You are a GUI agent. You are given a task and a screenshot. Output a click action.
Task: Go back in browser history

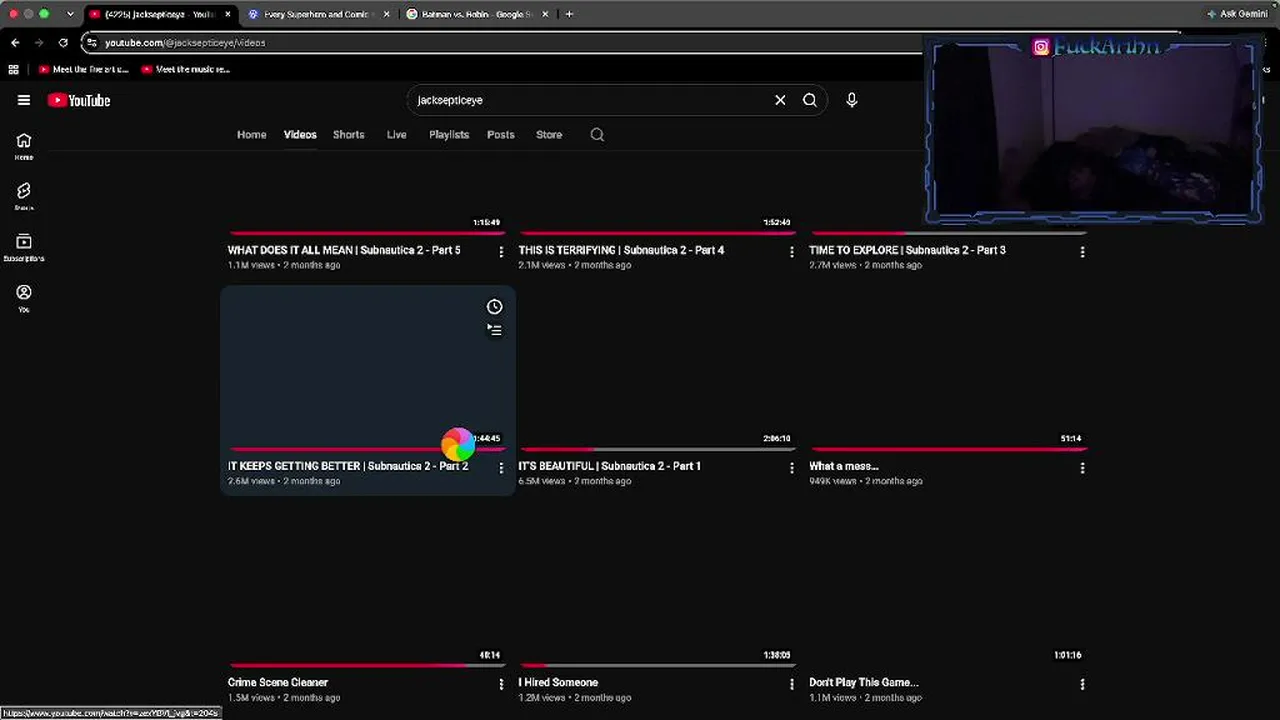[x=15, y=43]
